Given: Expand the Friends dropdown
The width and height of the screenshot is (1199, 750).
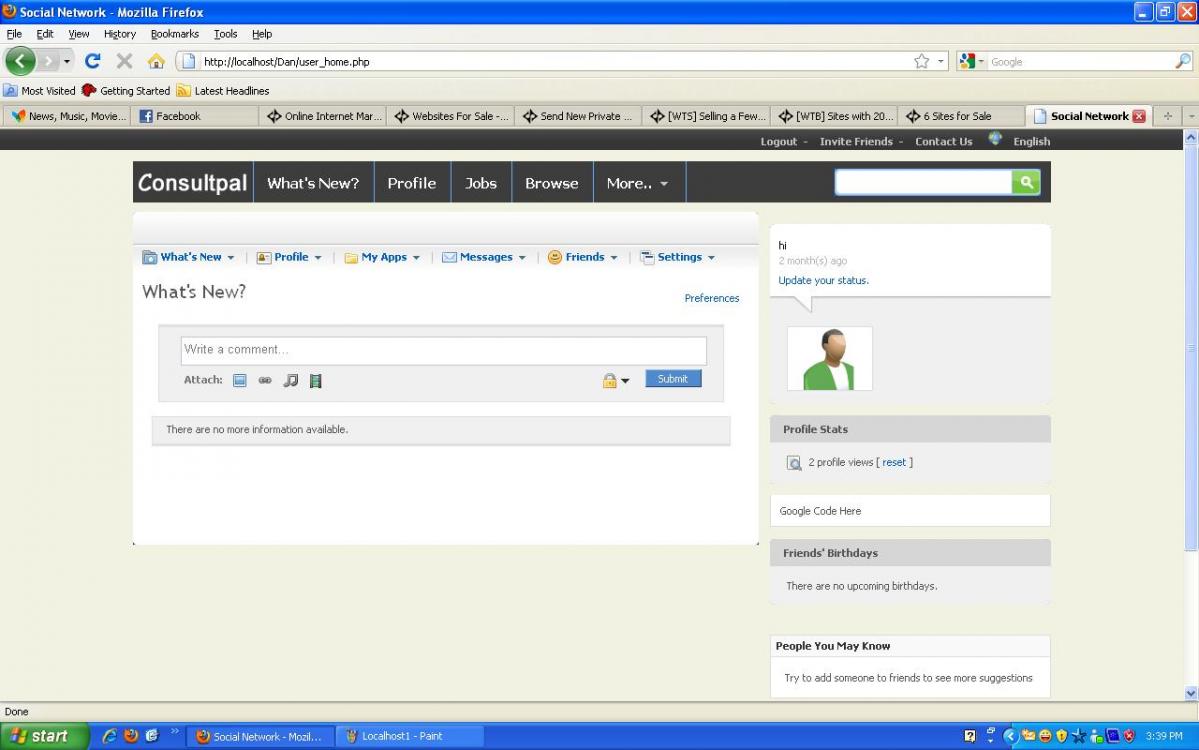Looking at the screenshot, I should (613, 258).
